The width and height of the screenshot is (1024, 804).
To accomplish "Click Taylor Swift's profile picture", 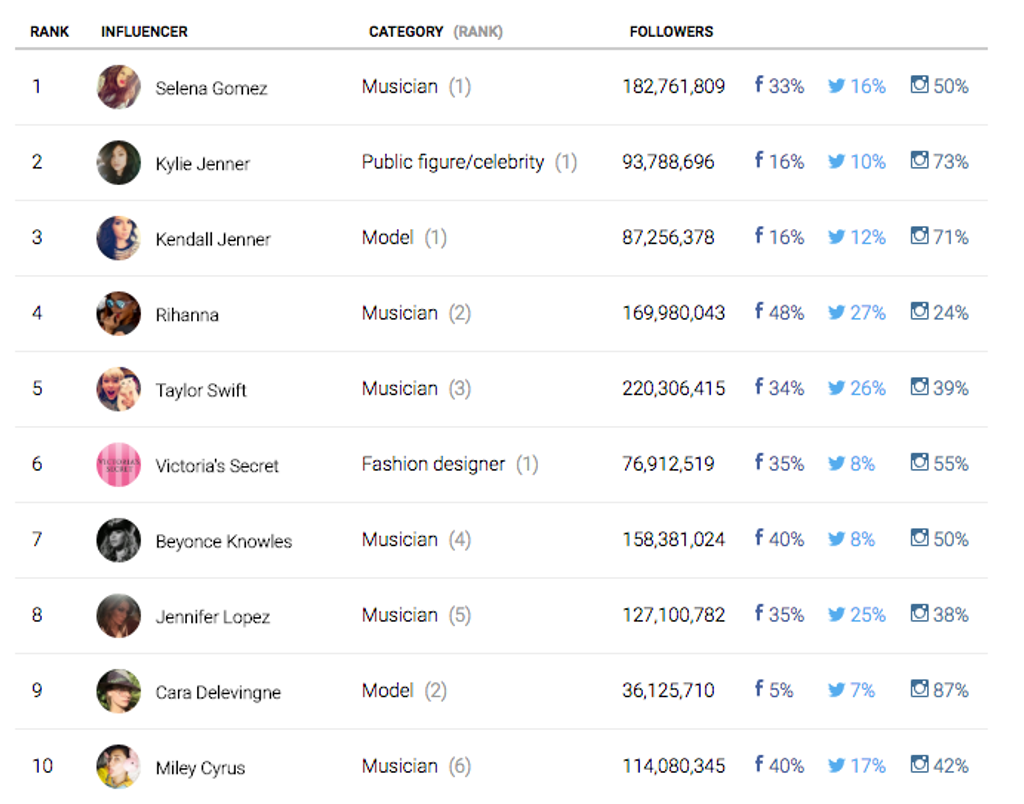I will tap(118, 388).
